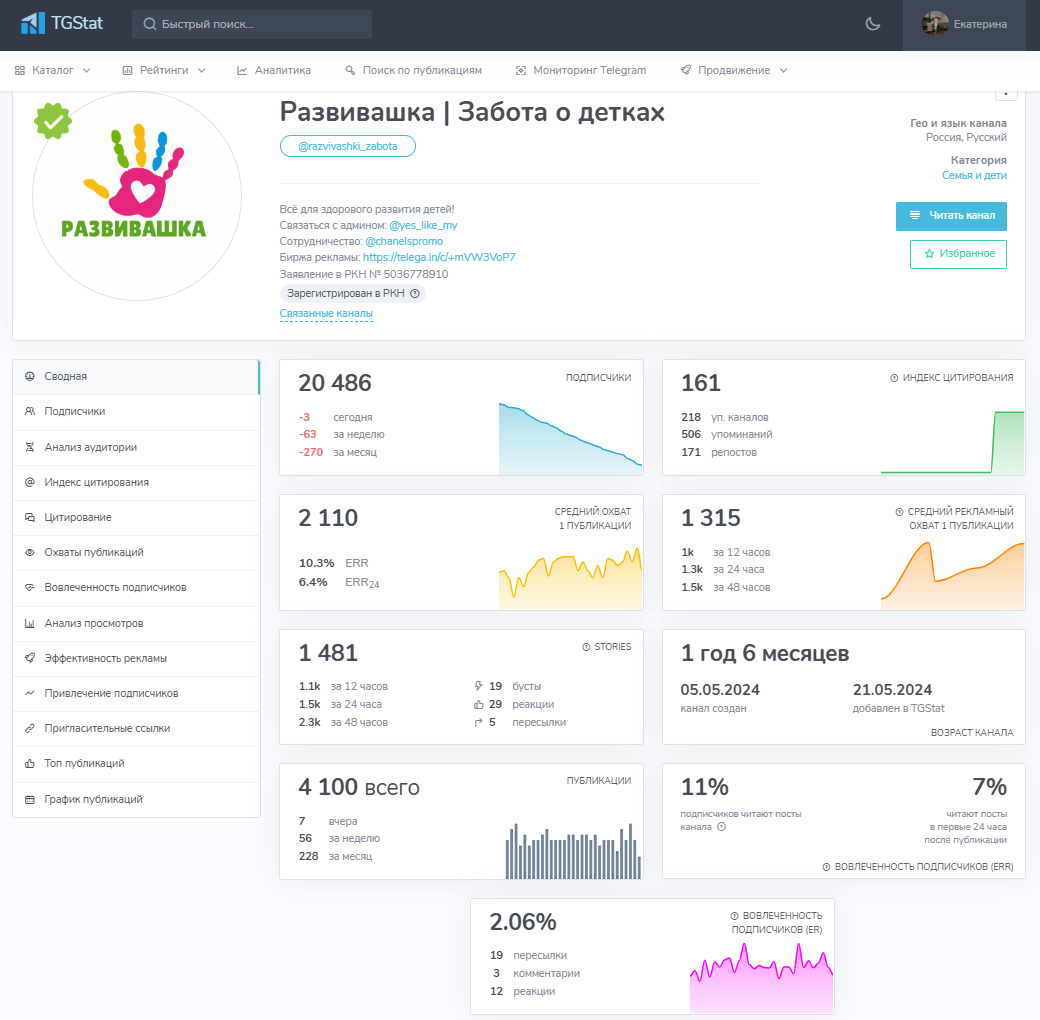The width and height of the screenshot is (1040, 1020).
Task: Open Екатерина's profile avatar
Action: [935, 24]
